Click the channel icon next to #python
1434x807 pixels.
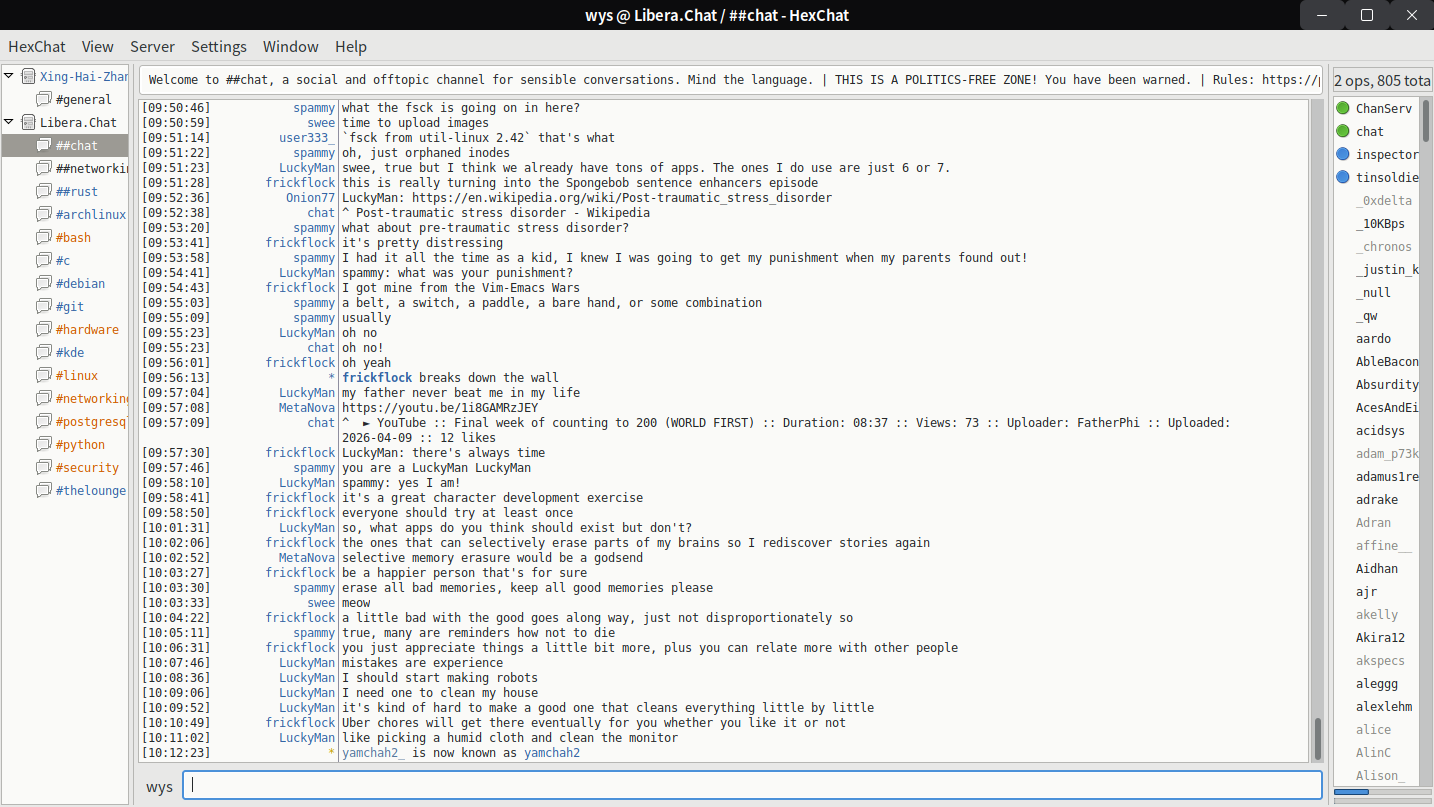tap(43, 444)
